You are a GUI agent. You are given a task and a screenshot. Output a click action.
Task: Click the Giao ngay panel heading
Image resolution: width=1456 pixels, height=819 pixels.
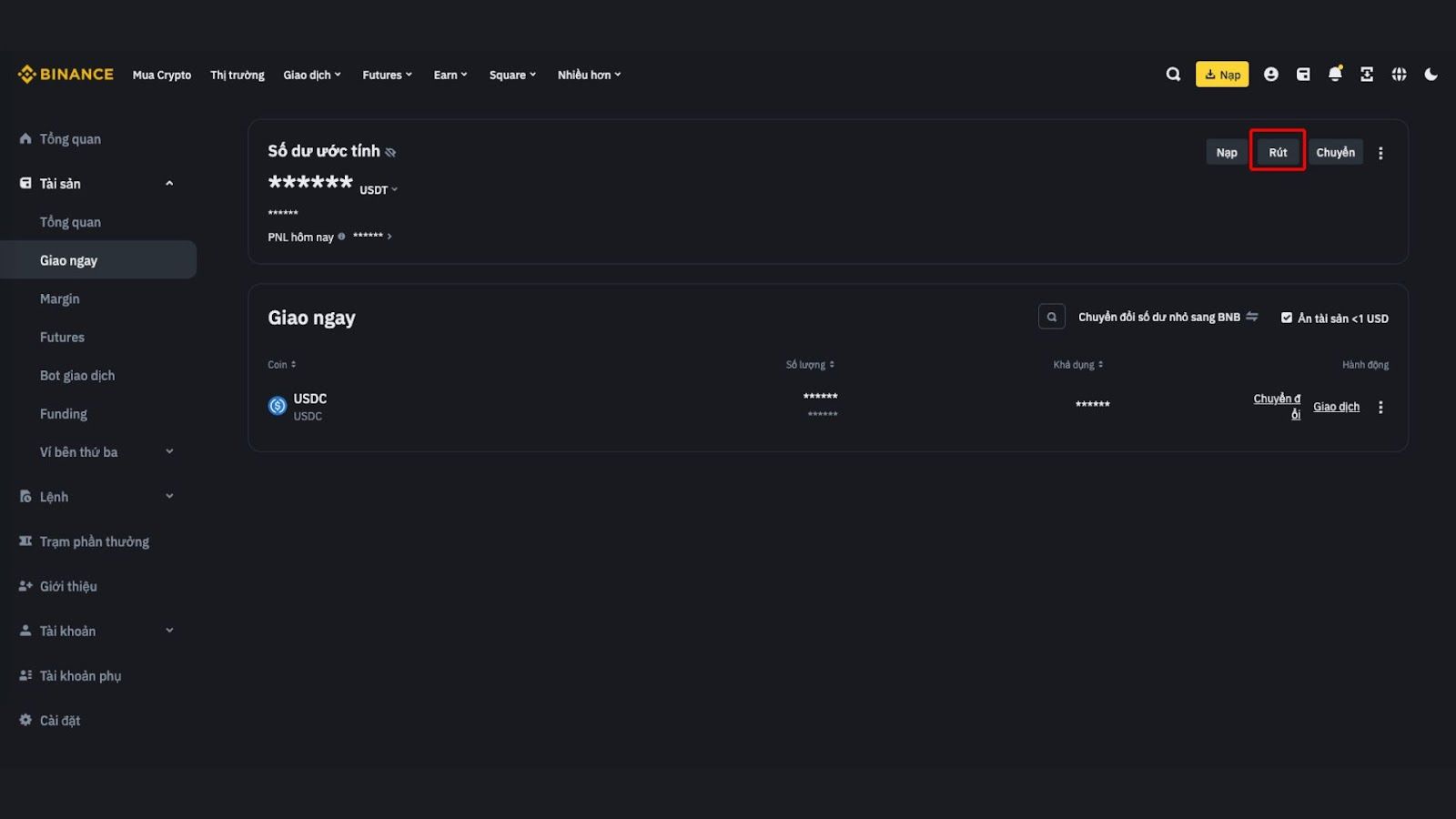(311, 318)
